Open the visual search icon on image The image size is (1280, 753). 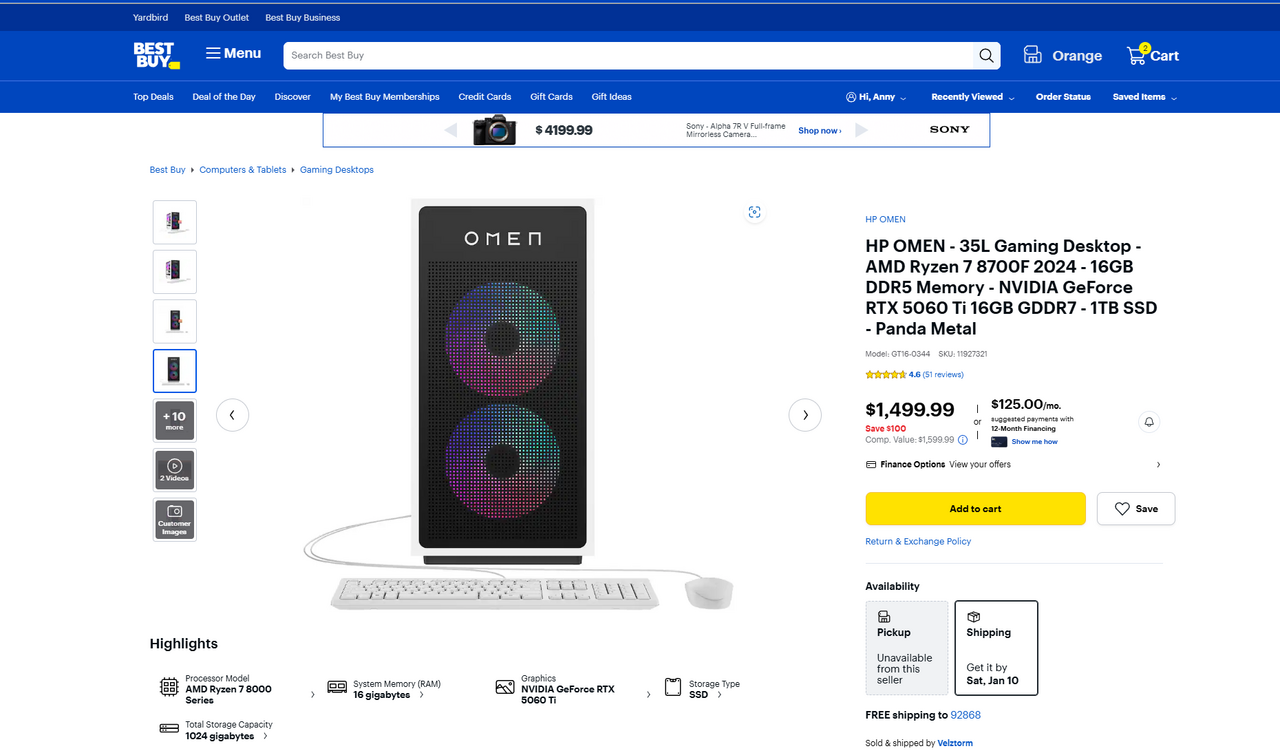tap(755, 212)
